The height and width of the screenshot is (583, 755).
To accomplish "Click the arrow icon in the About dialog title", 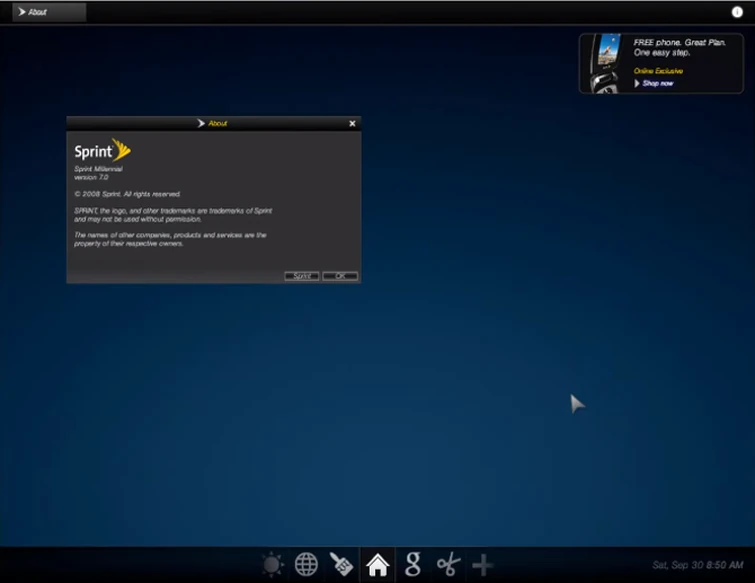I will coord(201,123).
